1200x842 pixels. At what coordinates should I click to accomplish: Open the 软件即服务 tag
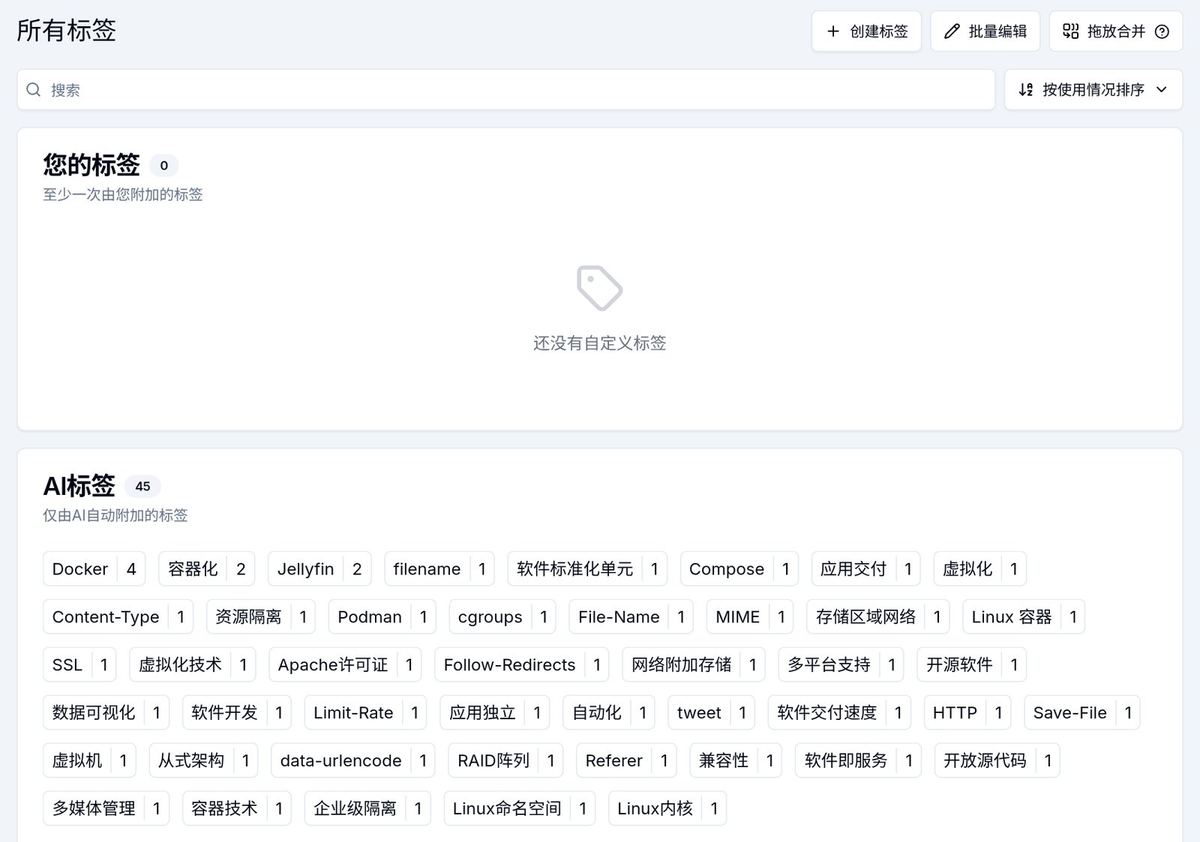point(859,761)
